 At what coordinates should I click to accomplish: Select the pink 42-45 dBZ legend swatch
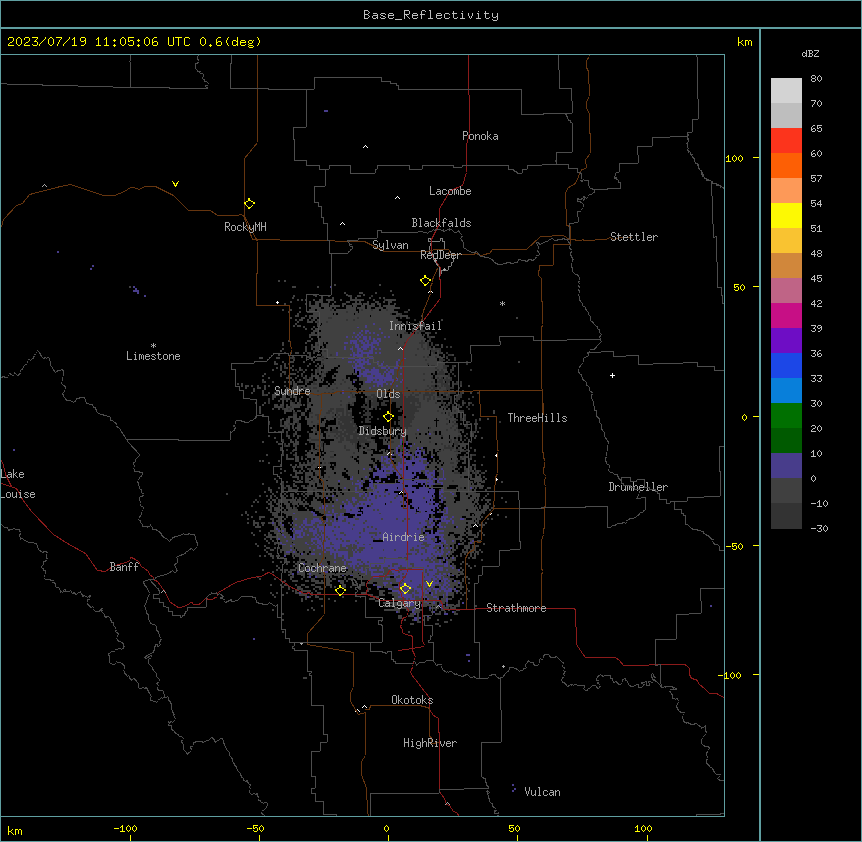coord(786,291)
